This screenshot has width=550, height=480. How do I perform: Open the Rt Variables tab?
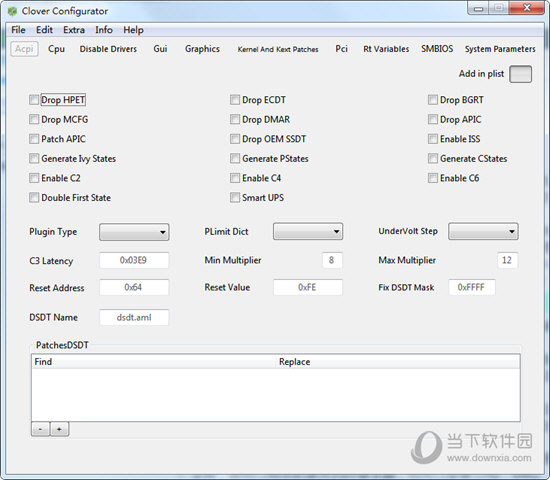click(386, 49)
